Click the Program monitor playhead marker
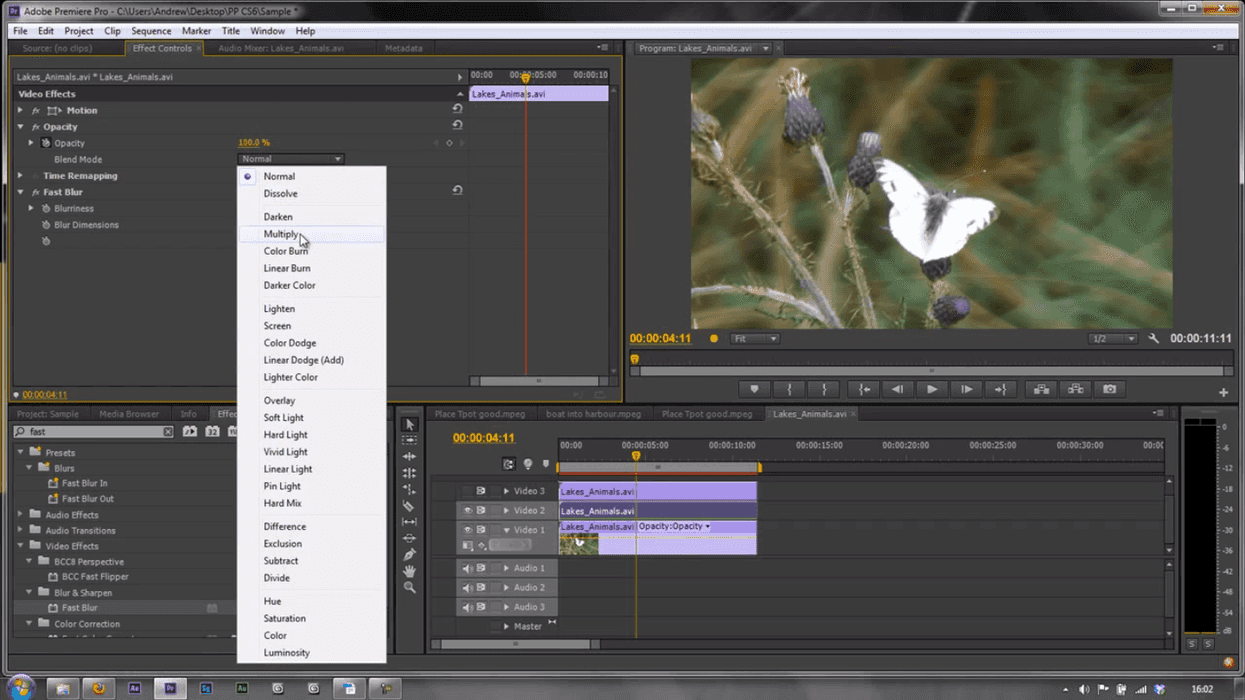 634,359
